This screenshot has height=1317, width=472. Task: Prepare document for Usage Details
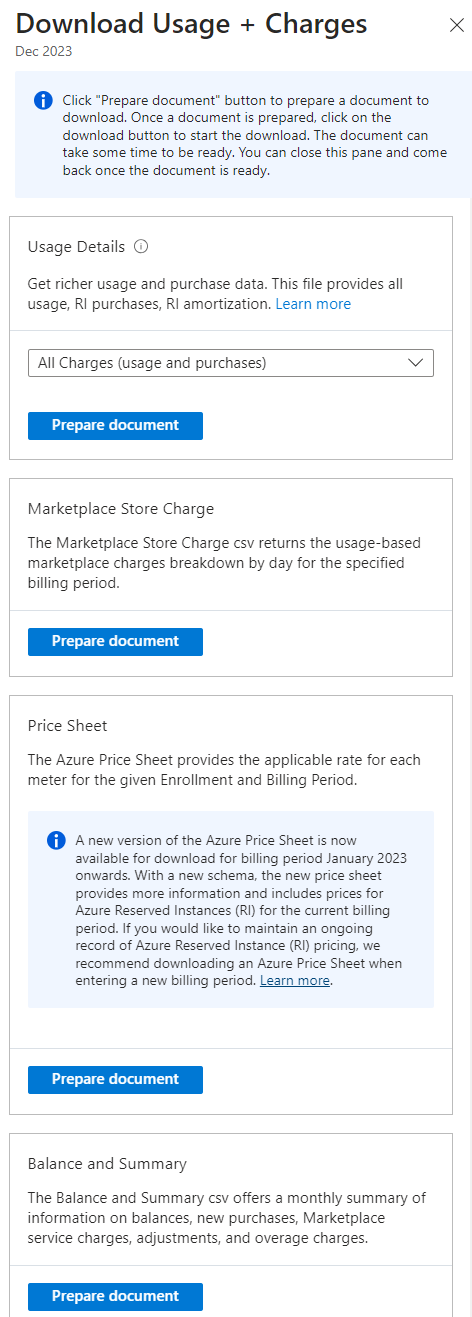(x=115, y=425)
